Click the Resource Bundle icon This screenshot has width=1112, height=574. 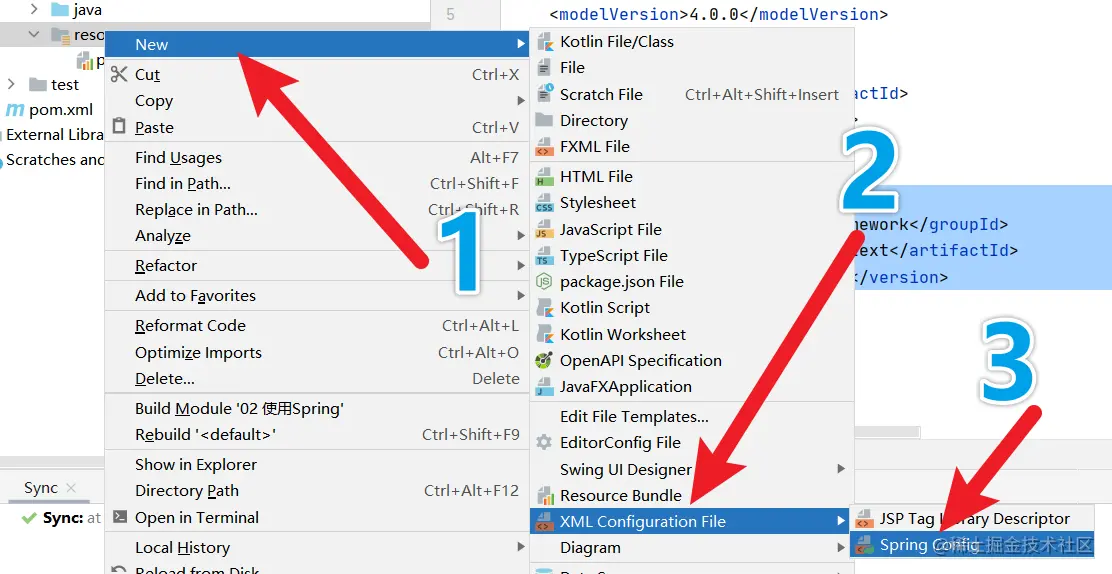(545, 495)
